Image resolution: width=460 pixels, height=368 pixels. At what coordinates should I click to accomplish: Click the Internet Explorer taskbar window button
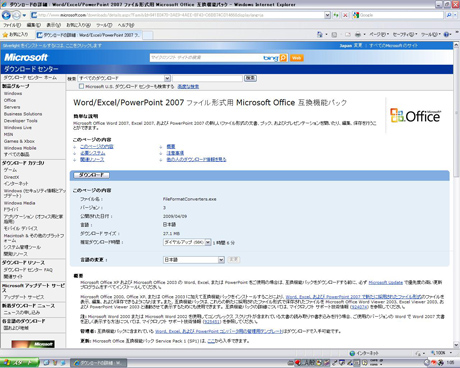click(99, 363)
